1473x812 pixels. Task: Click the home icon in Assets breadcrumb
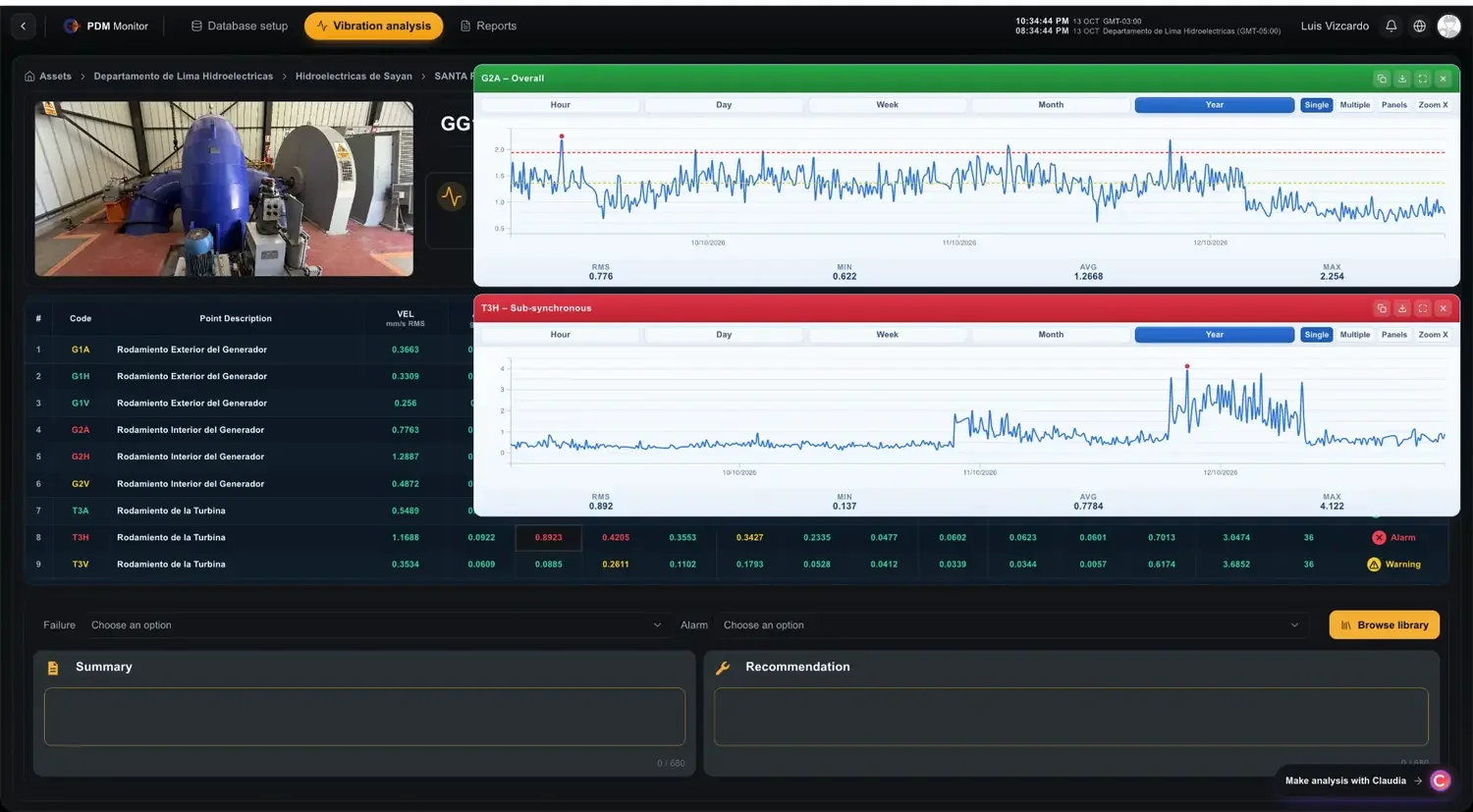point(29,77)
